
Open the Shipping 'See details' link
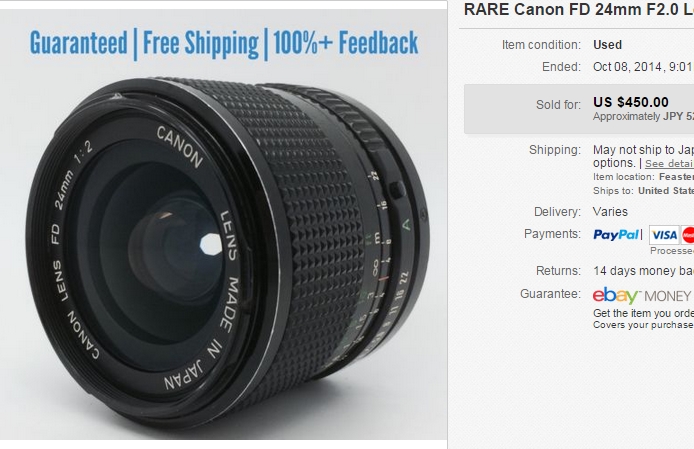[669, 163]
